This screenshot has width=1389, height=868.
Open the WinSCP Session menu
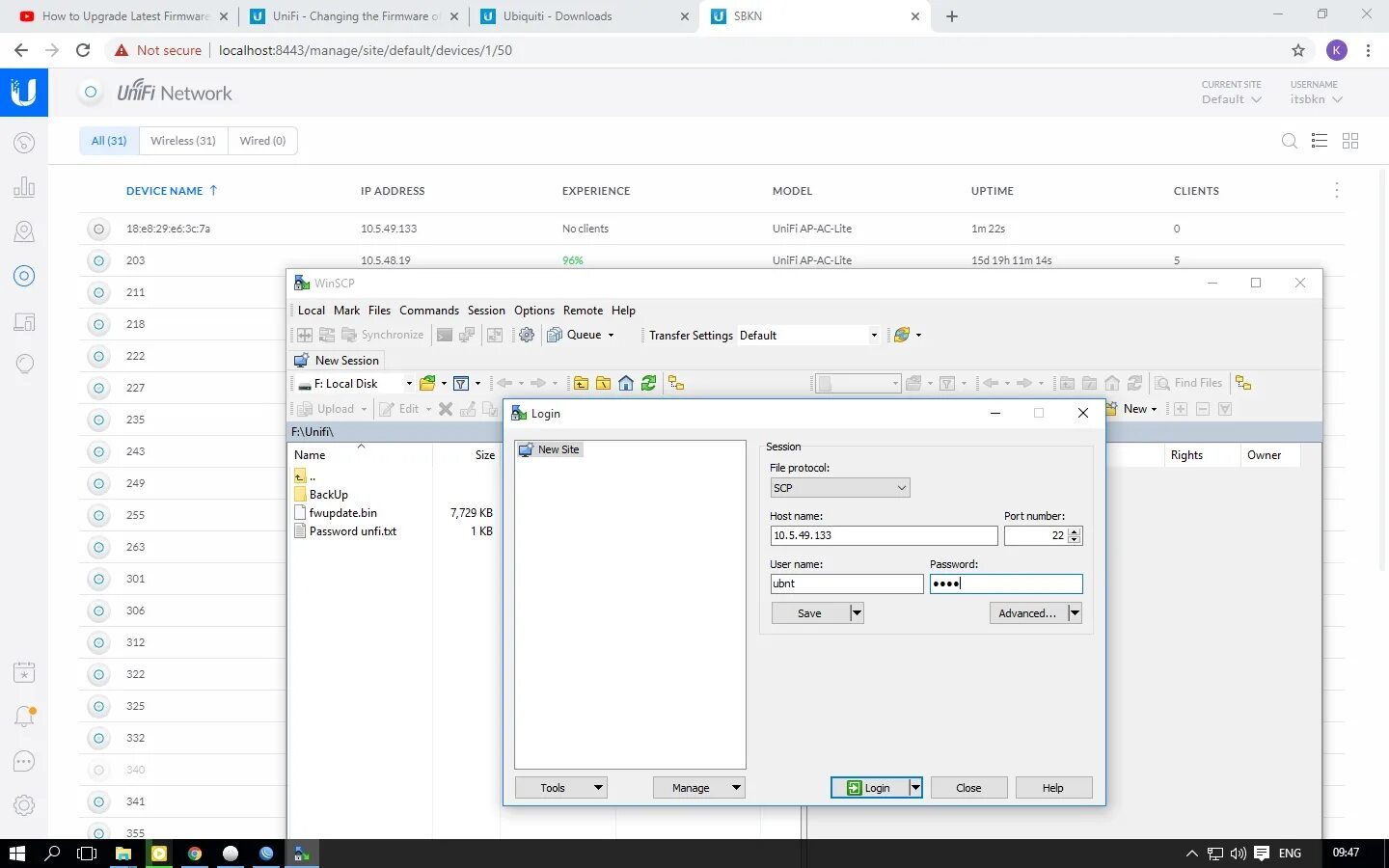coord(486,311)
